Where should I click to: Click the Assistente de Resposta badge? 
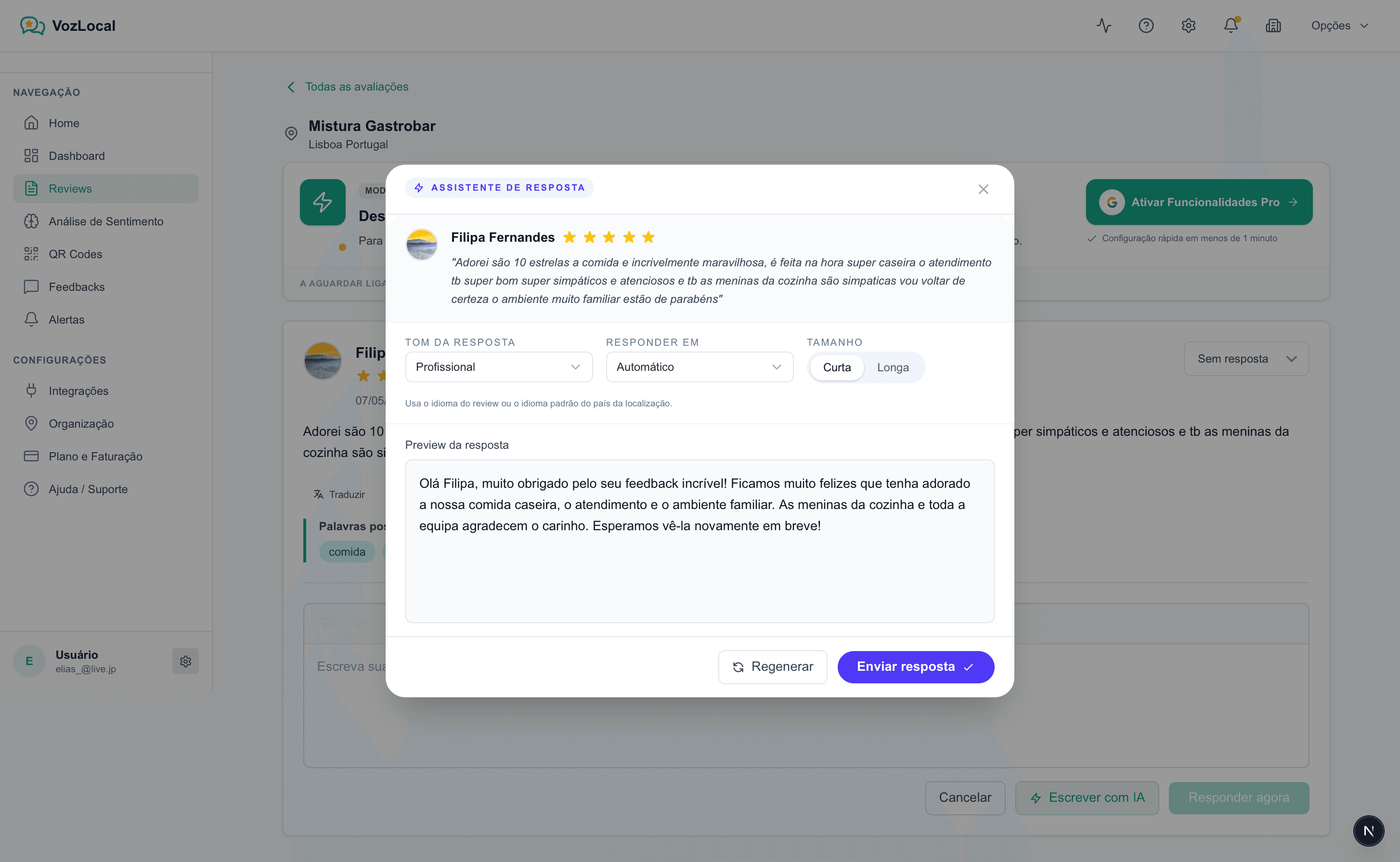[499, 188]
